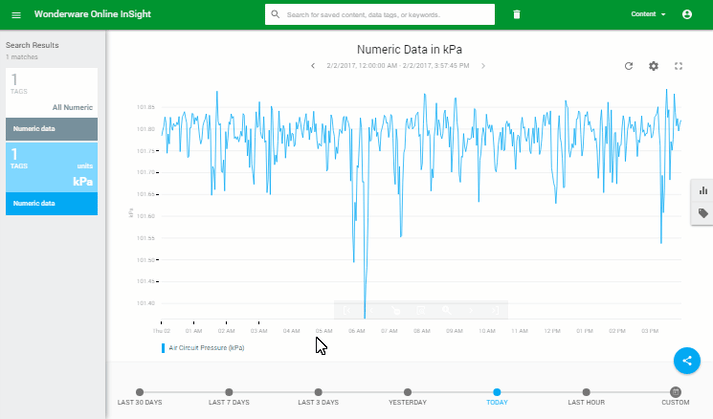The image size is (713, 419).
Task: Click the search magnifier icon
Action: 275,15
